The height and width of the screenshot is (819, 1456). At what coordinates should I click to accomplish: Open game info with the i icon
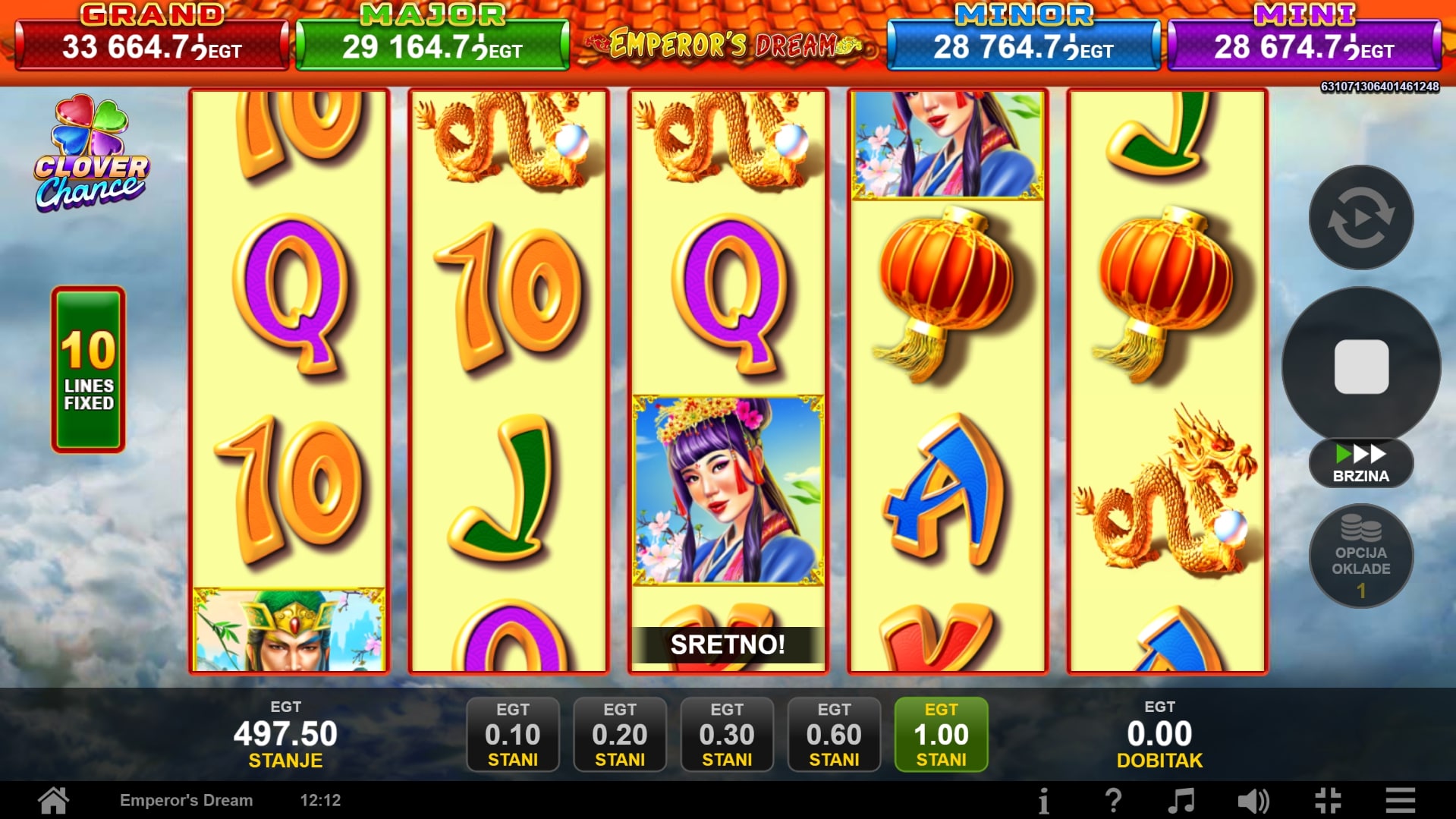(x=1044, y=800)
